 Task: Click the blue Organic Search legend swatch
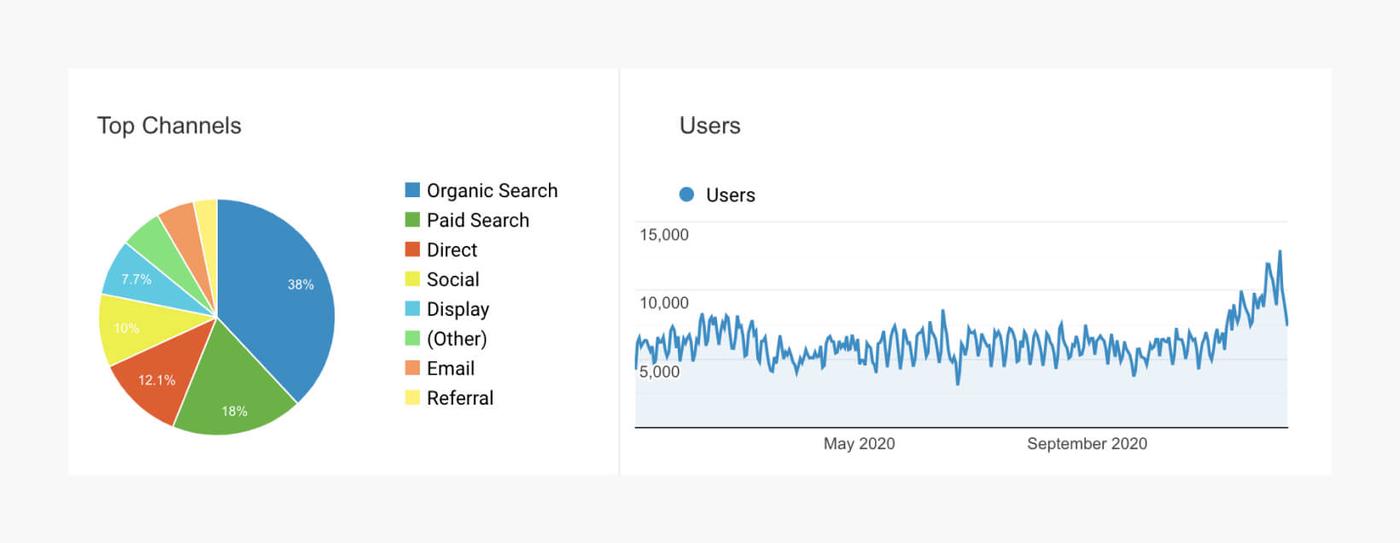tap(412, 190)
